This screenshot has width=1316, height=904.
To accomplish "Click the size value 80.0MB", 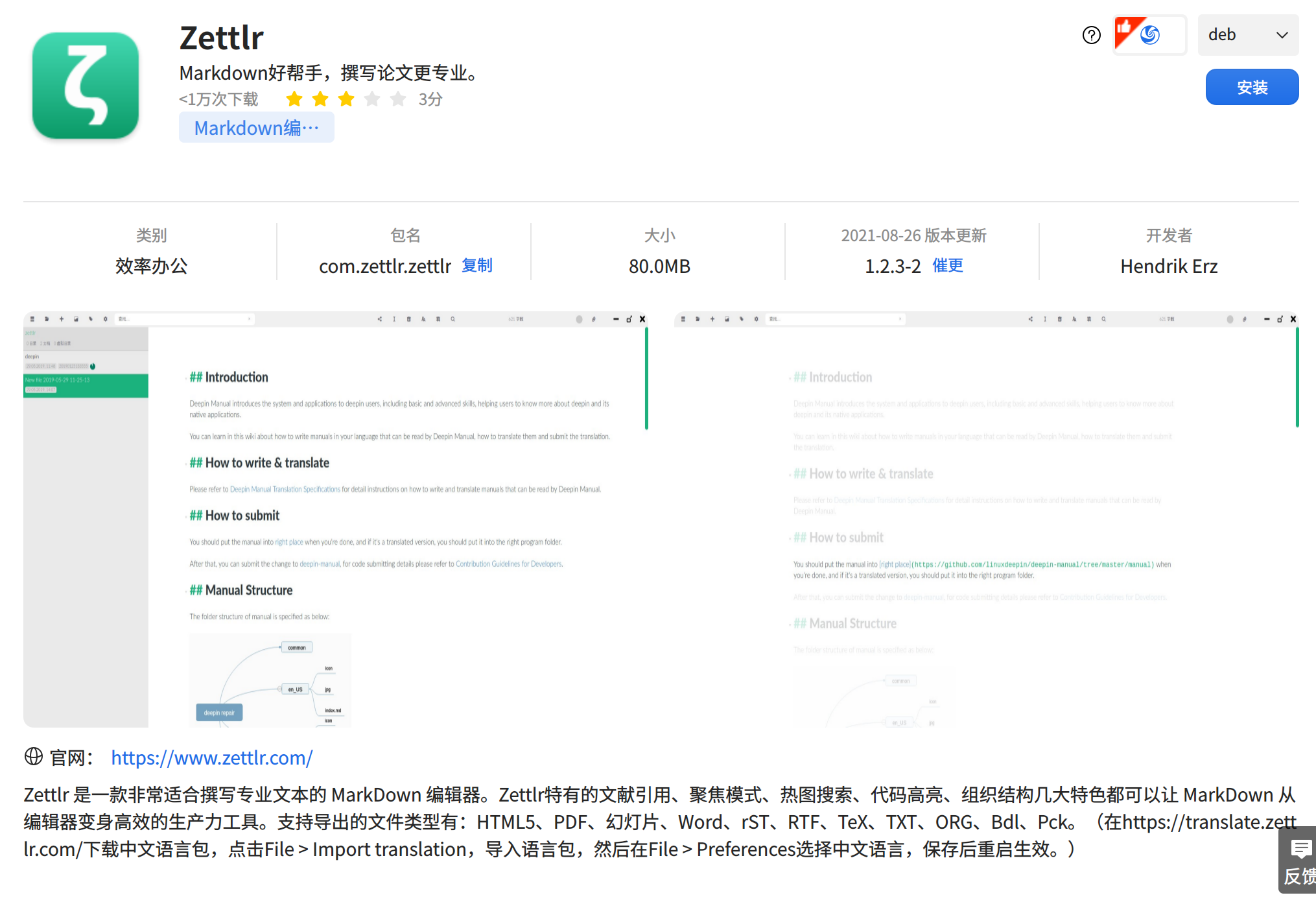I will (x=659, y=267).
